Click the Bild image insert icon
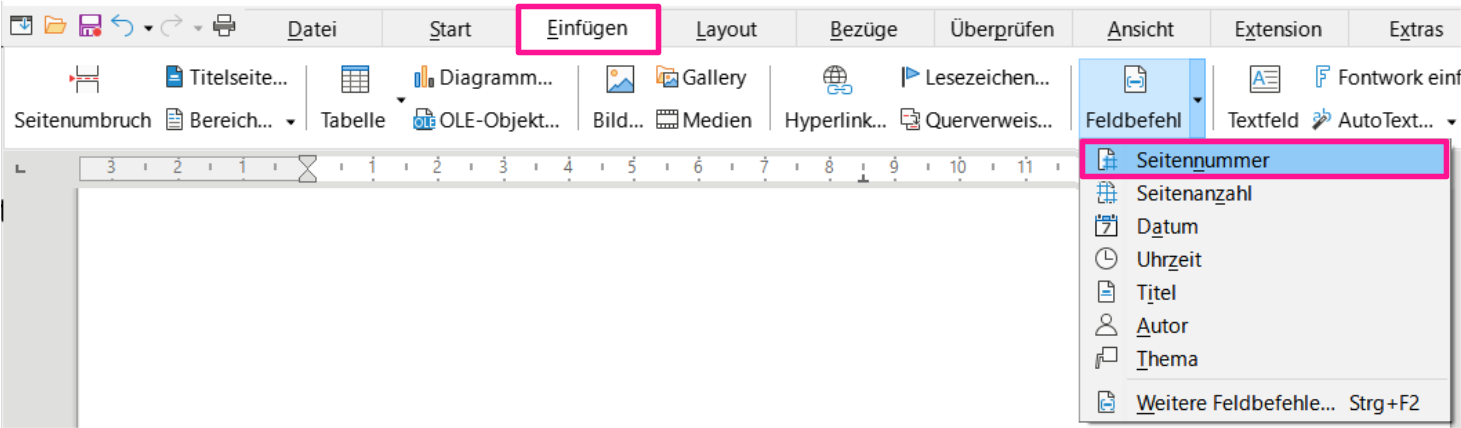Screen dimensions: 1461x428 620,79
